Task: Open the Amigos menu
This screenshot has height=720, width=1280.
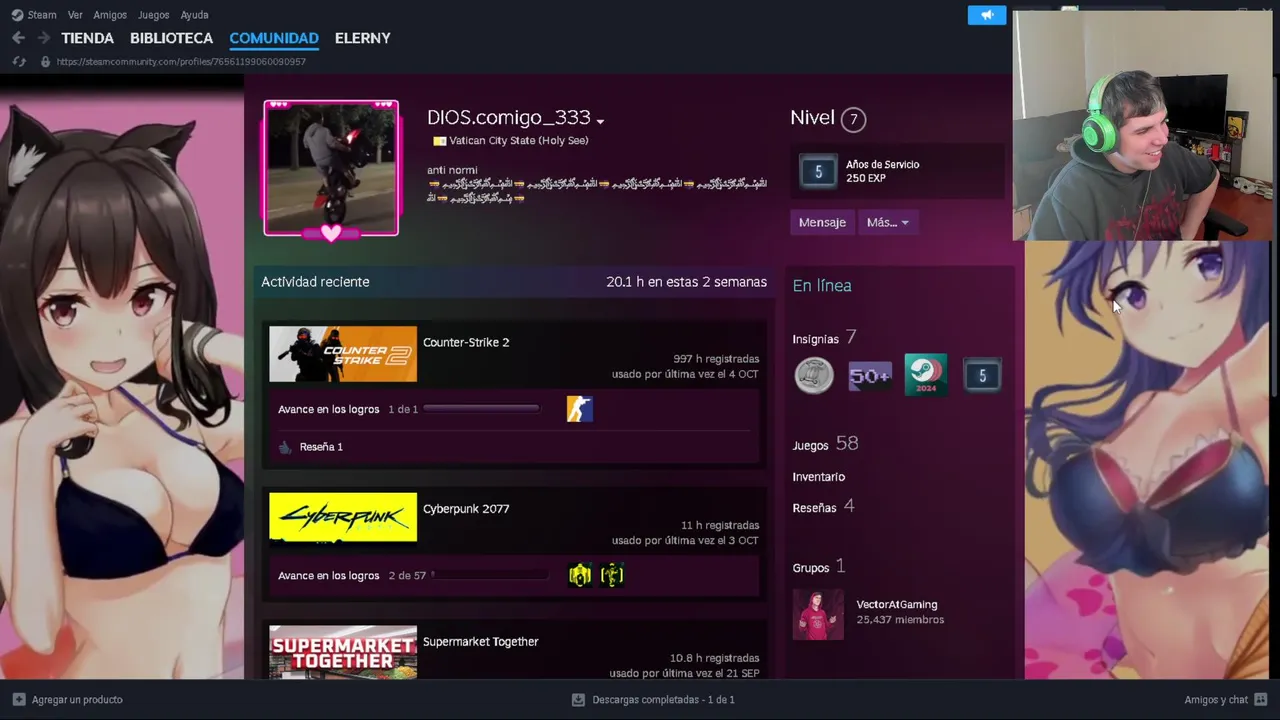Action: tap(110, 15)
